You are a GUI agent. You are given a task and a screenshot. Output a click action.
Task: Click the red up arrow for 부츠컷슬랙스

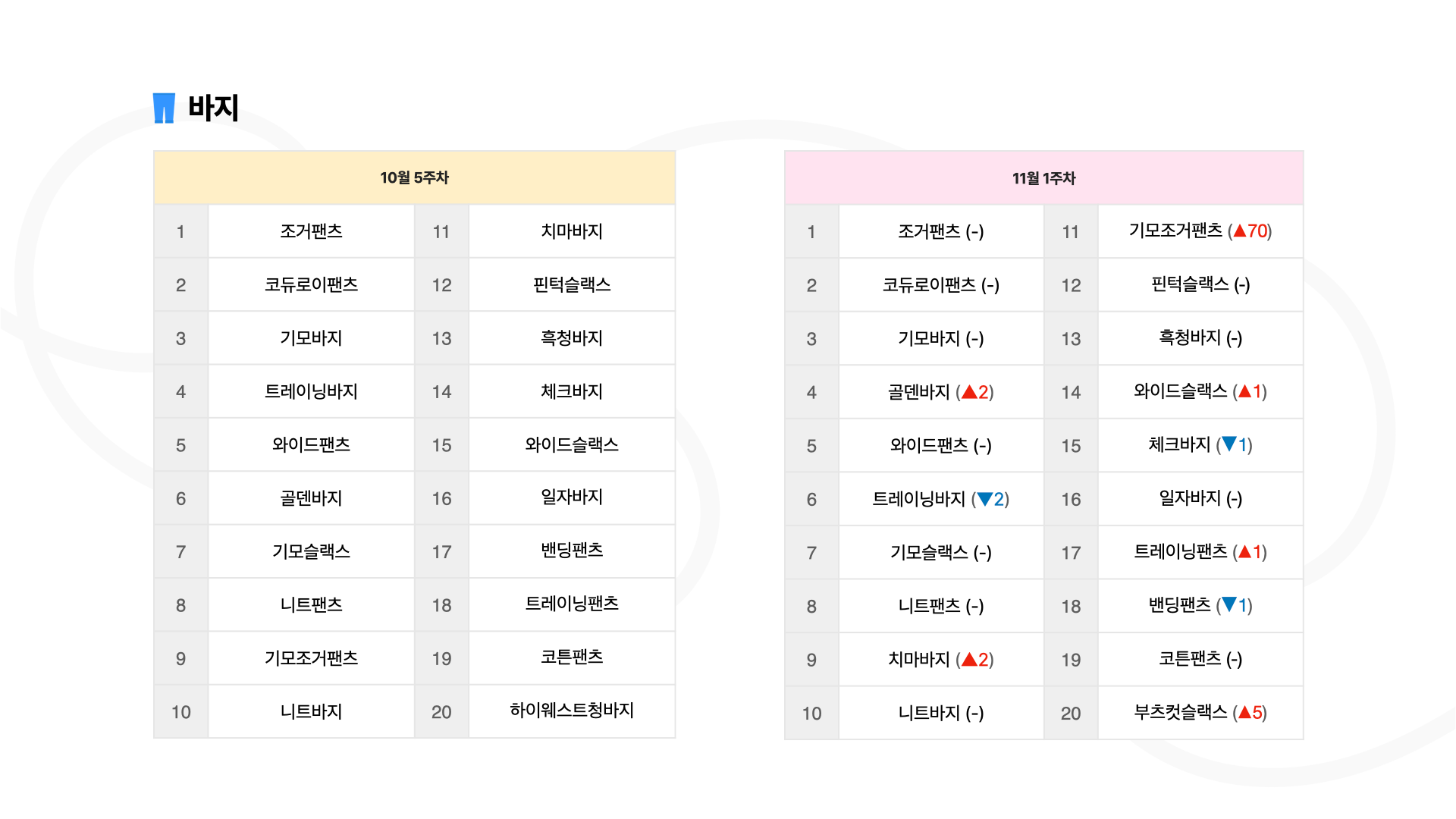1244,712
